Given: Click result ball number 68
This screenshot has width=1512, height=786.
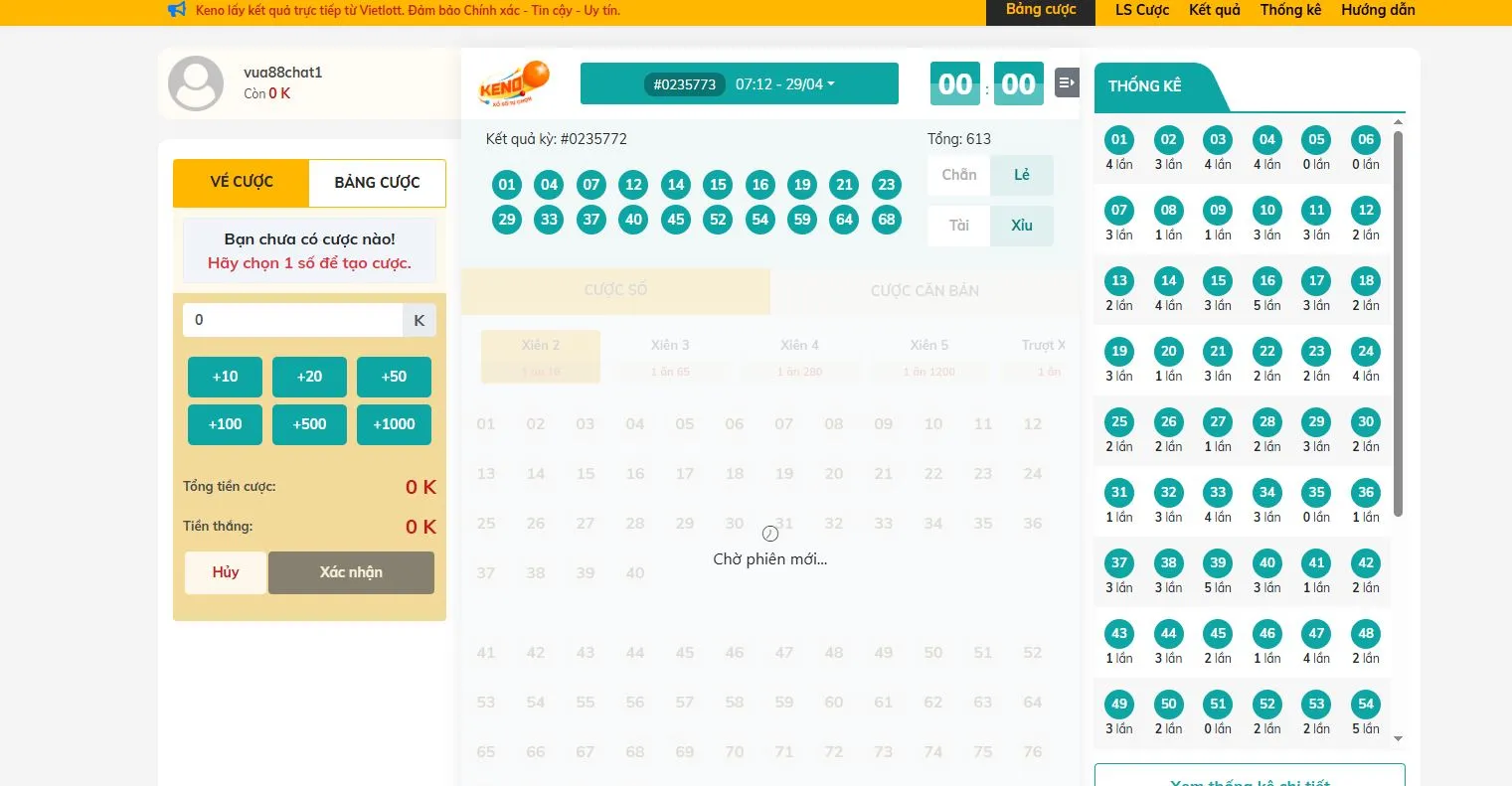Looking at the screenshot, I should click(886, 220).
